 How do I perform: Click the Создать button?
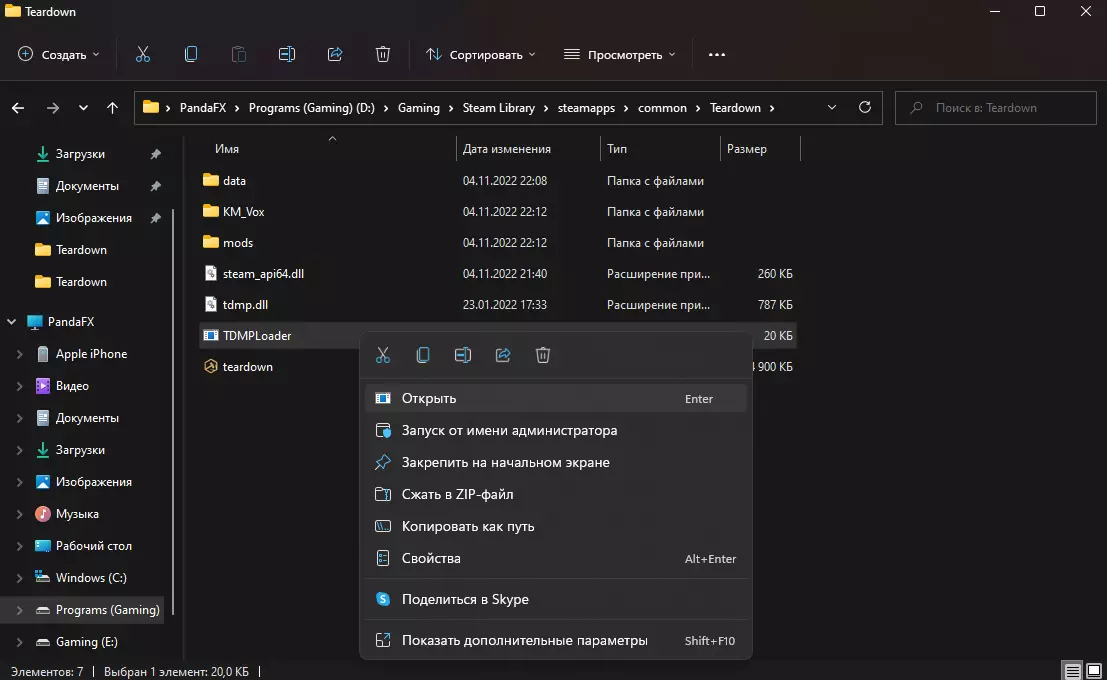click(59, 54)
